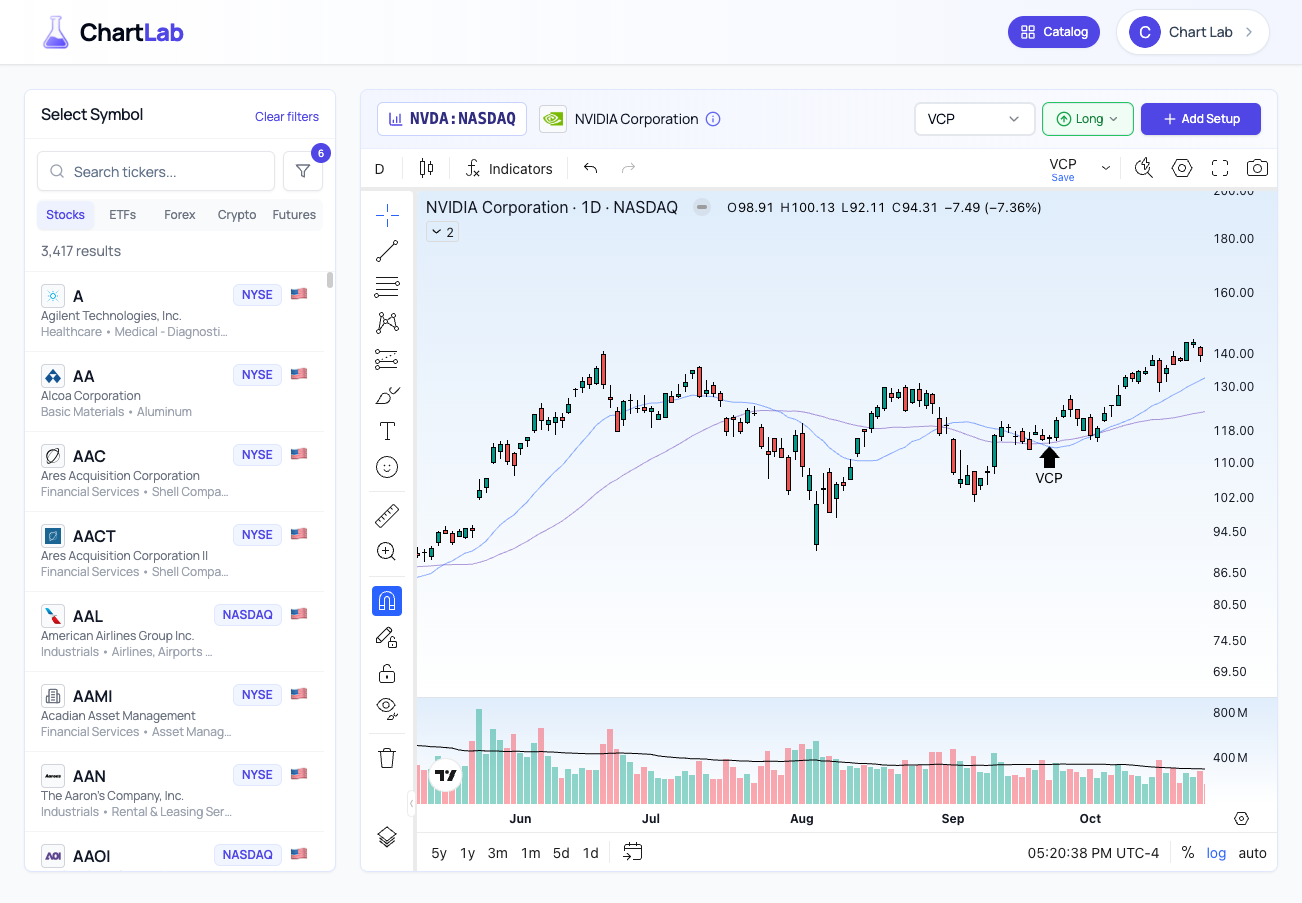Set the range to 1m

point(530,853)
